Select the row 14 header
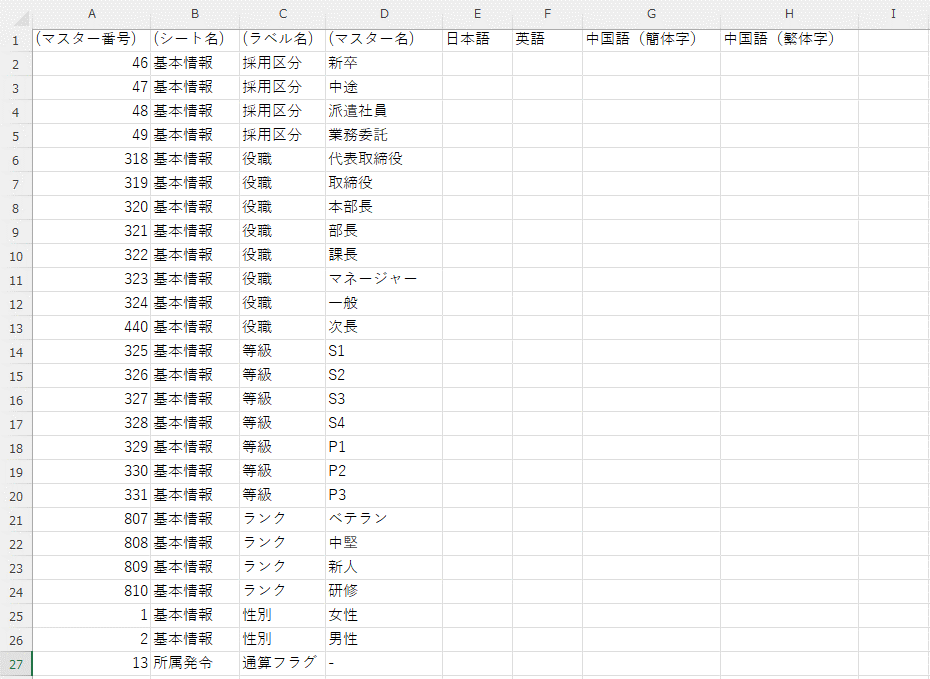This screenshot has height=679, width=930. click(16, 351)
